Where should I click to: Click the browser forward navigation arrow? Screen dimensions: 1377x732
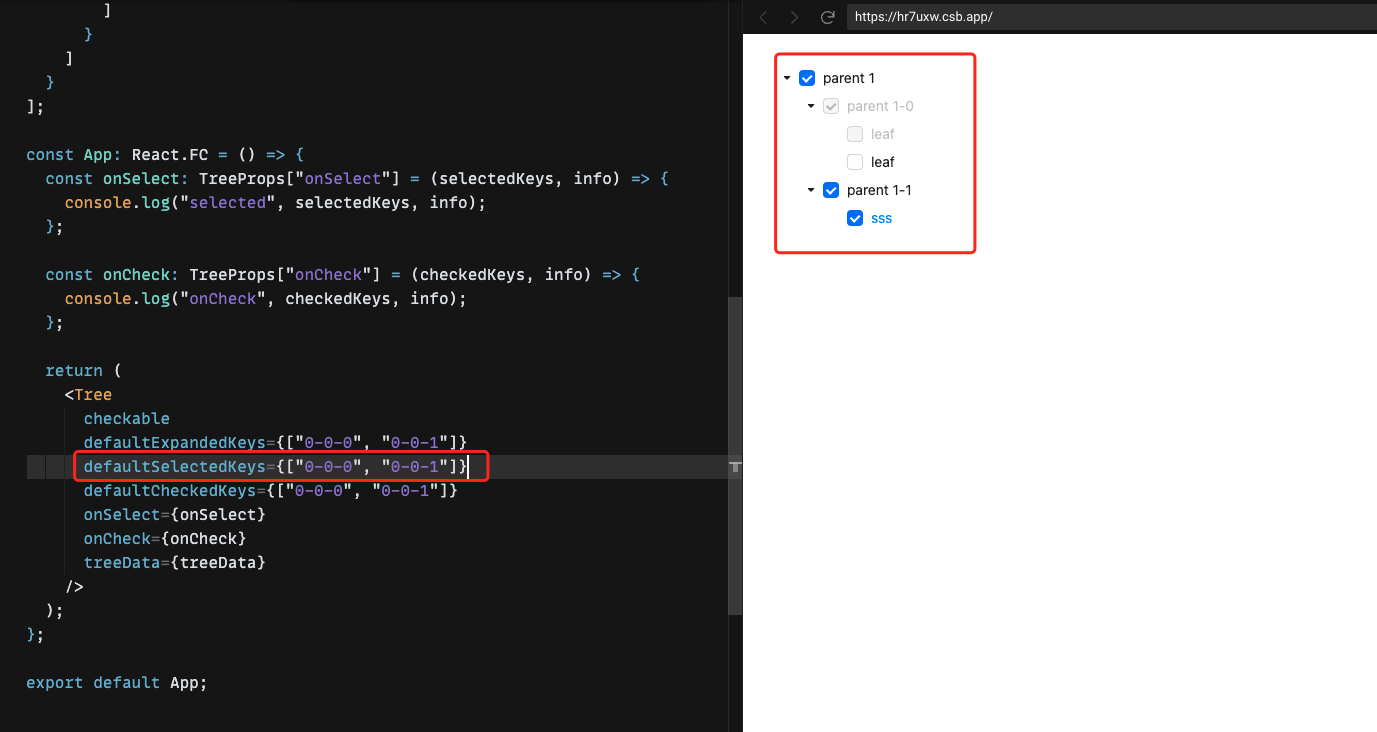click(795, 17)
